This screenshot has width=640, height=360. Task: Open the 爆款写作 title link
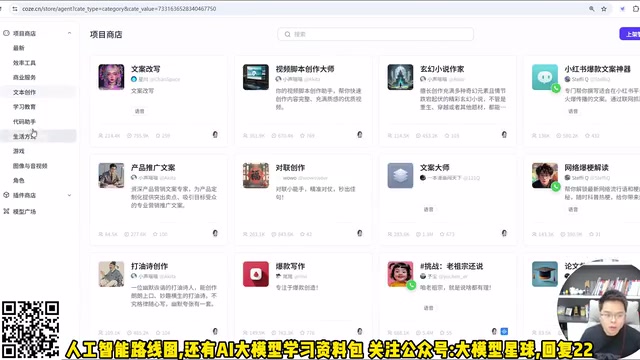pos(290,266)
